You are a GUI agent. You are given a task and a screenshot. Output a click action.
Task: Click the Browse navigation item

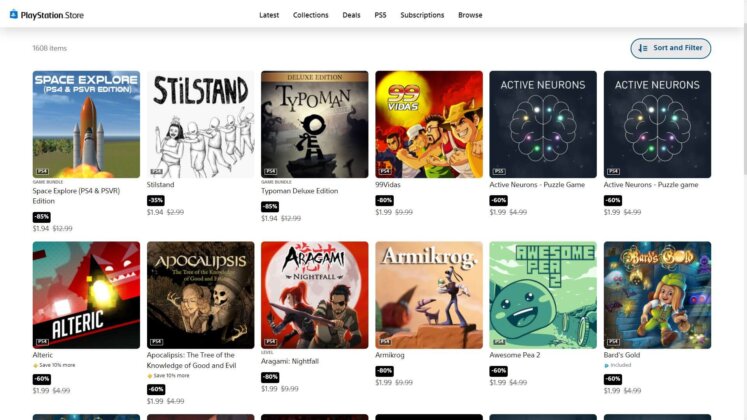click(470, 15)
